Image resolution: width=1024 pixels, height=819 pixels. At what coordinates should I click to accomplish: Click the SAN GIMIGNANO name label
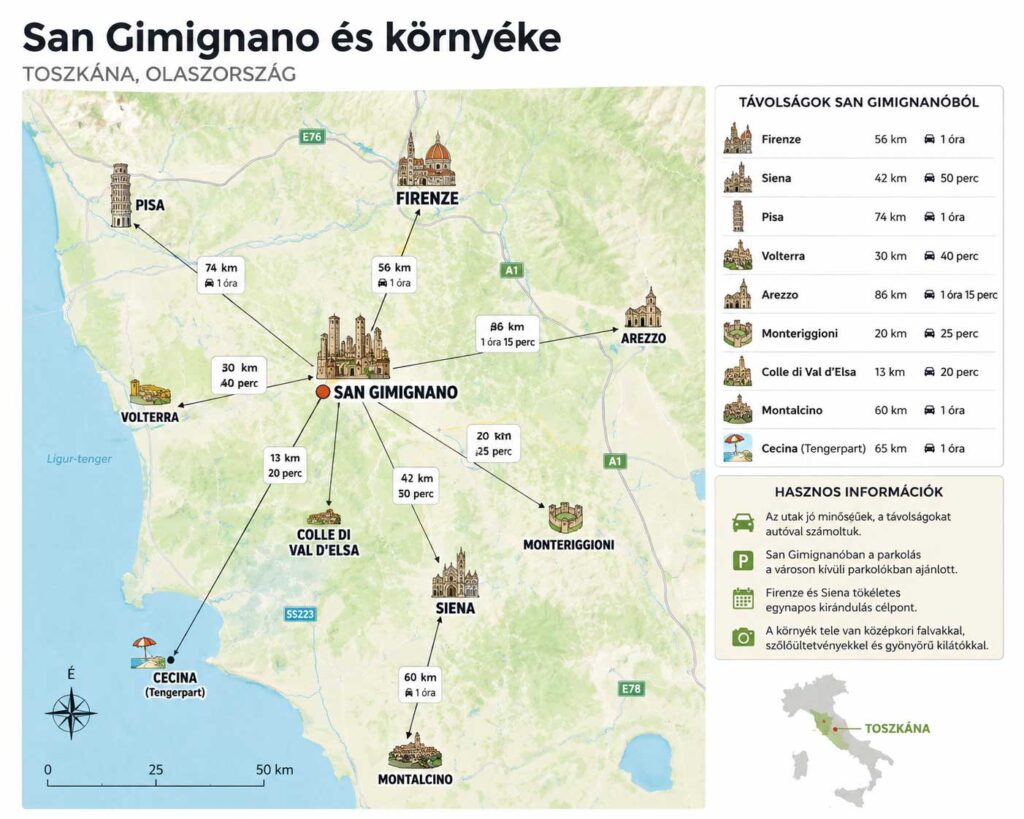coord(396,392)
